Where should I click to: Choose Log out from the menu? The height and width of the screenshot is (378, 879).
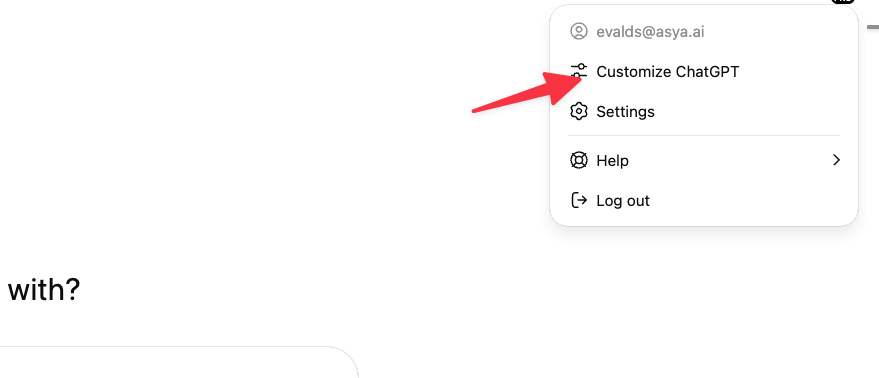click(704, 200)
